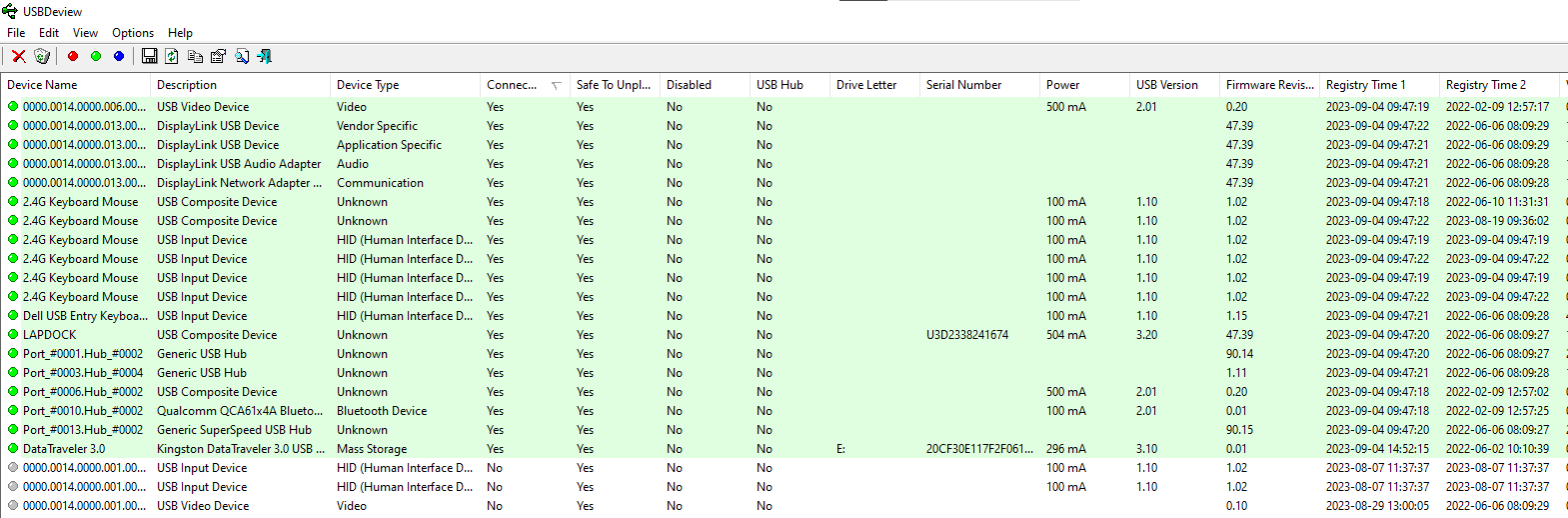
Task: Open the File menu
Action: point(16,33)
